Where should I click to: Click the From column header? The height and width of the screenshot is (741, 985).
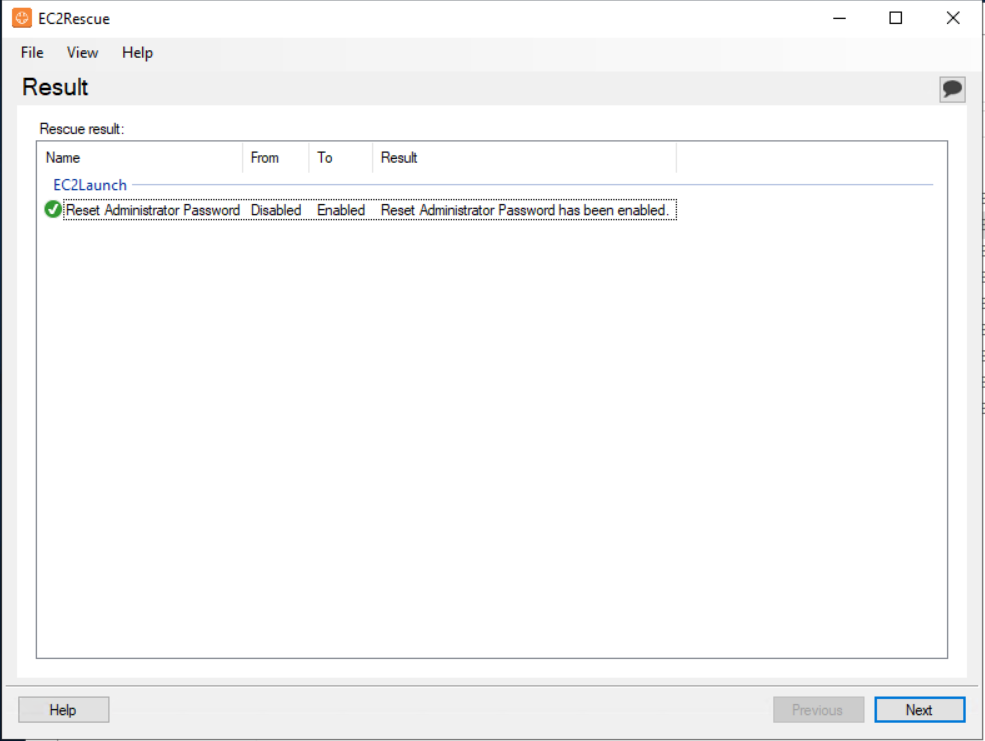tap(276, 158)
